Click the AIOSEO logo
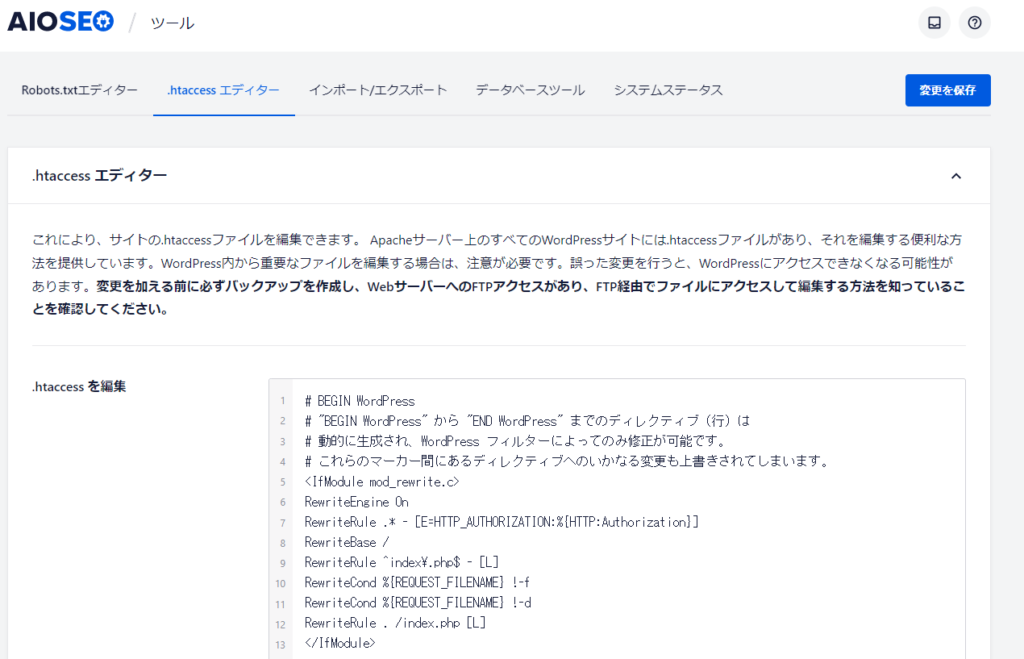 [61, 22]
